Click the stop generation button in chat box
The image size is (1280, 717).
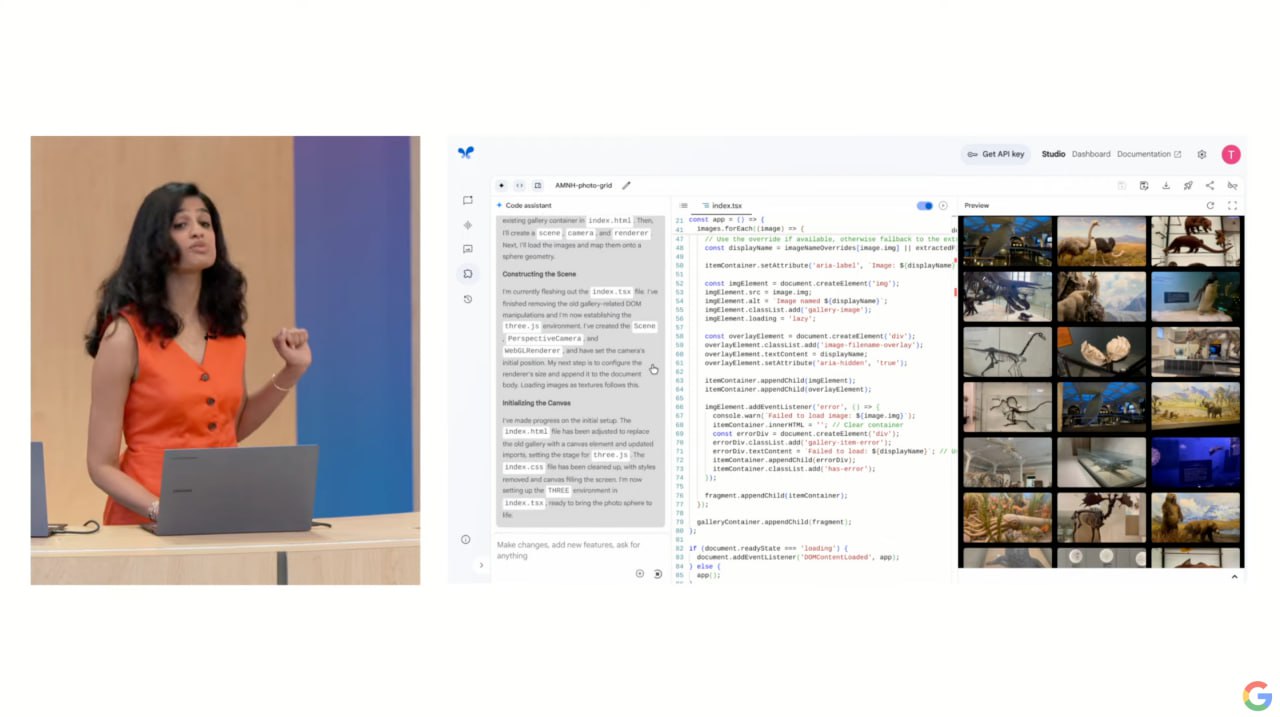click(x=657, y=574)
